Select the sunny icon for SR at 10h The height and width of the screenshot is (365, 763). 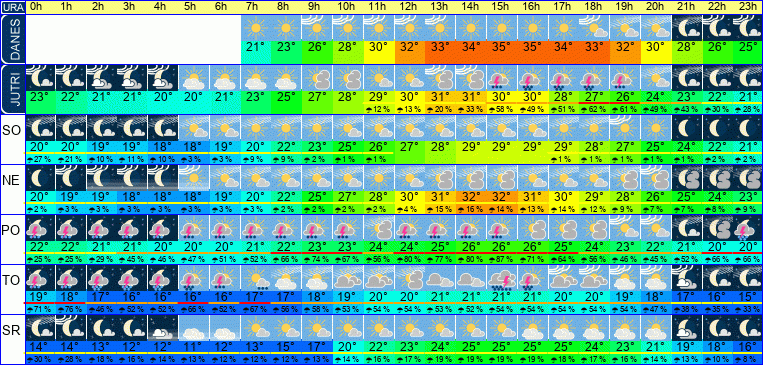coord(347,328)
